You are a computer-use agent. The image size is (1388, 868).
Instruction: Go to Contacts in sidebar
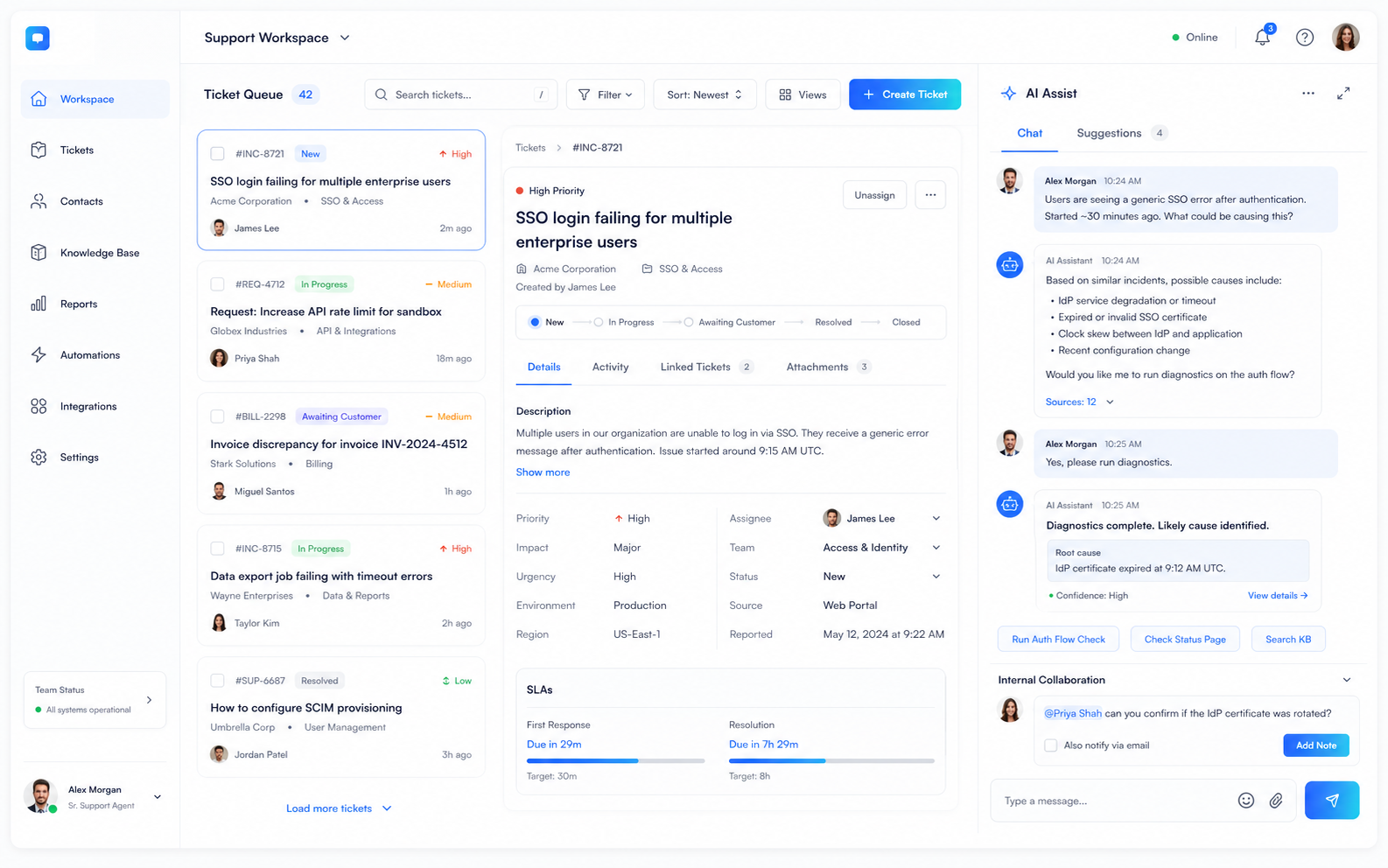coord(95,201)
